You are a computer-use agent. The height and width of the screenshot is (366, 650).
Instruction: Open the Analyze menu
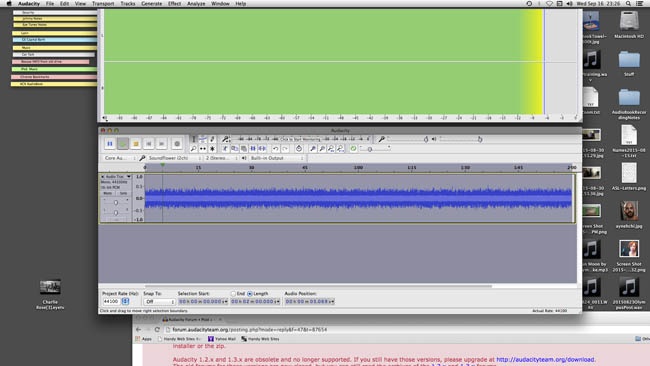(x=196, y=4)
